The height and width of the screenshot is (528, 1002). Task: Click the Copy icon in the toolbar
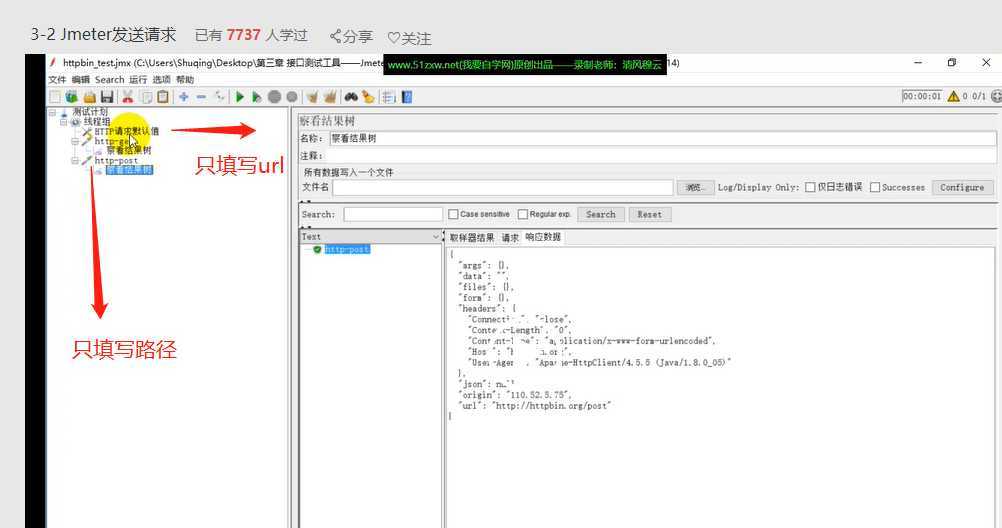(x=146, y=97)
